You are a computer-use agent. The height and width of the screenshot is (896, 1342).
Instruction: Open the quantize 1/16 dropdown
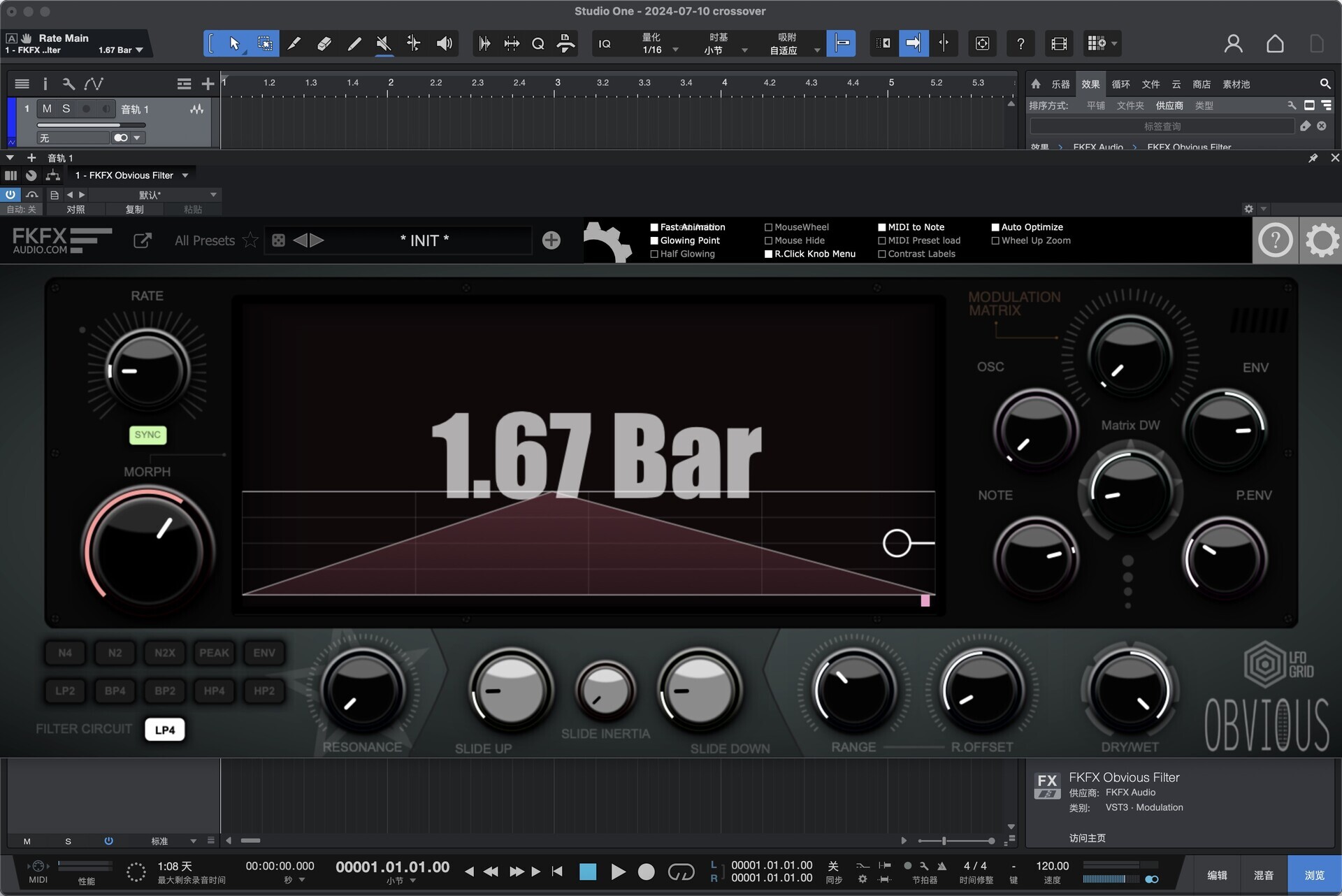(675, 50)
